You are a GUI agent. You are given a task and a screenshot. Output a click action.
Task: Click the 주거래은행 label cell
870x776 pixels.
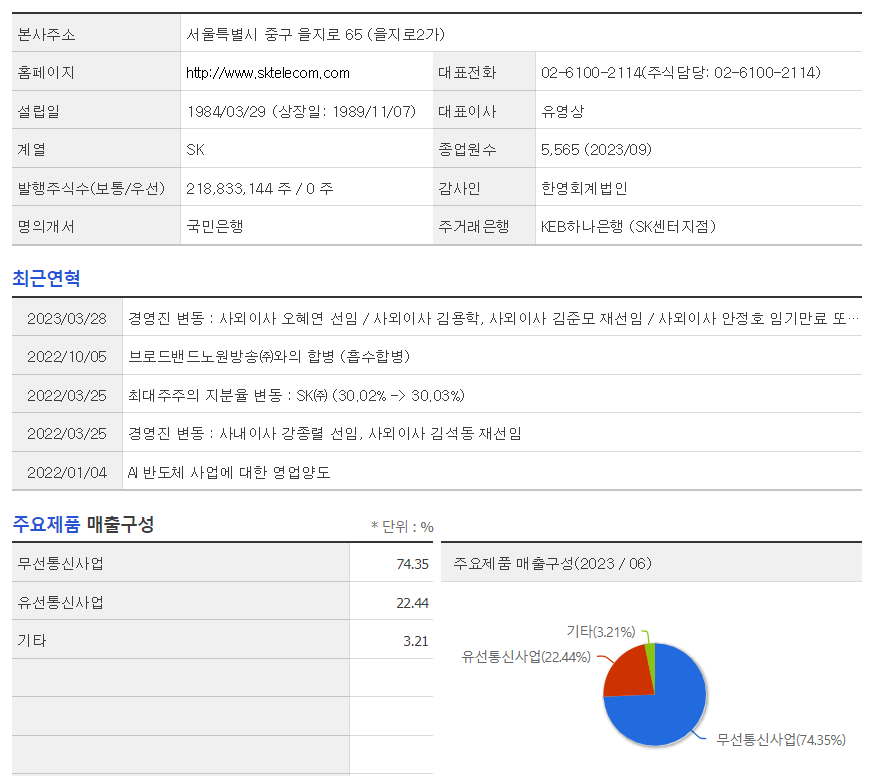pos(484,226)
